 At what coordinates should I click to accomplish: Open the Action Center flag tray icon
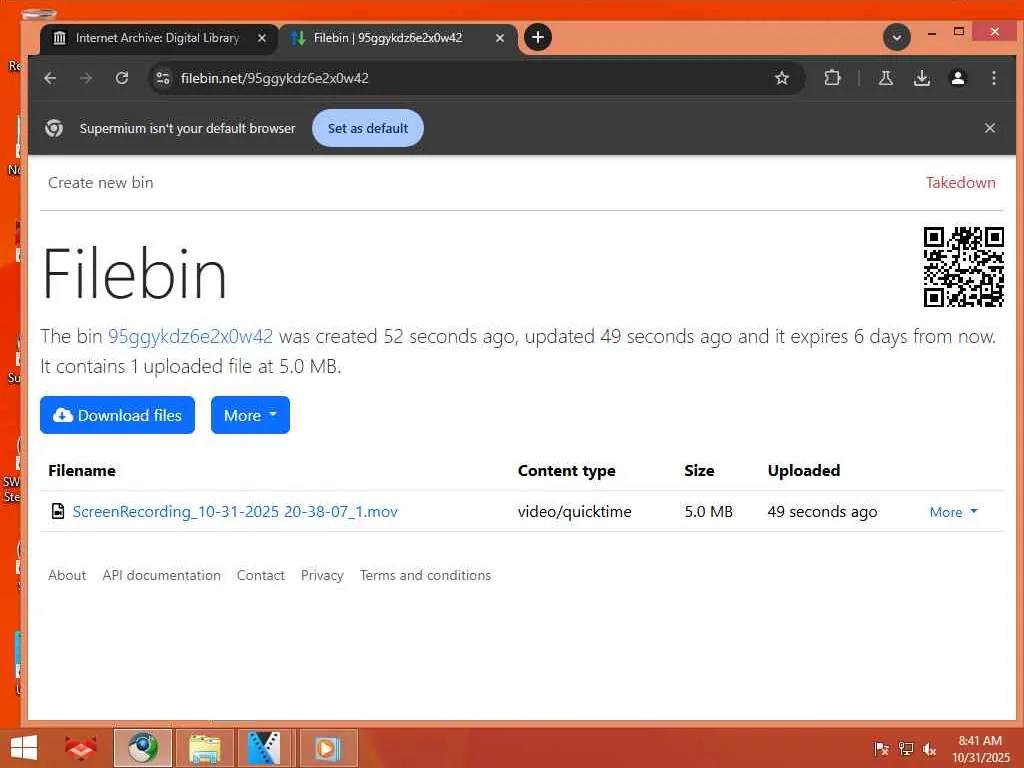click(881, 749)
